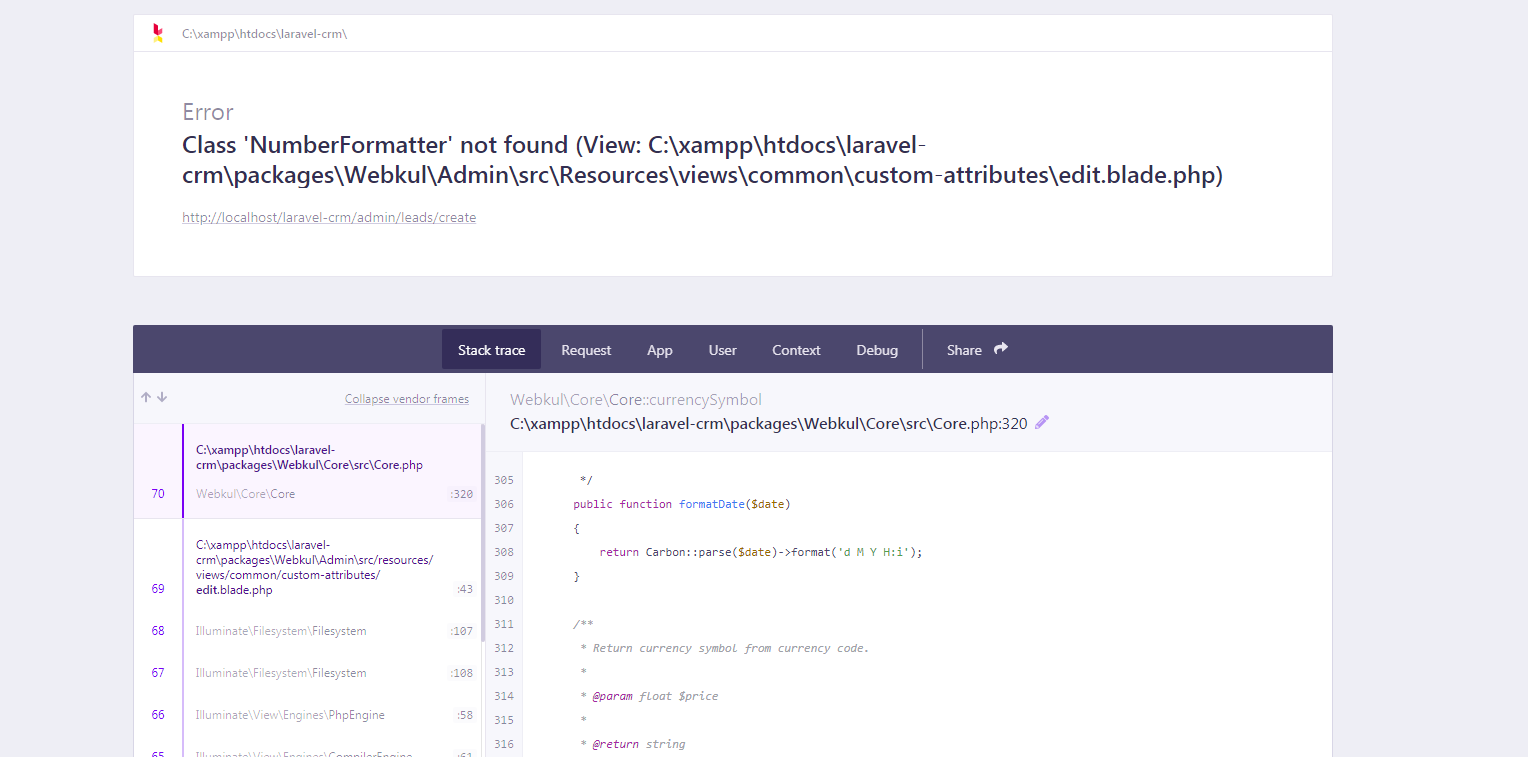Switch to the Request tab
This screenshot has width=1528, height=757.
point(586,350)
